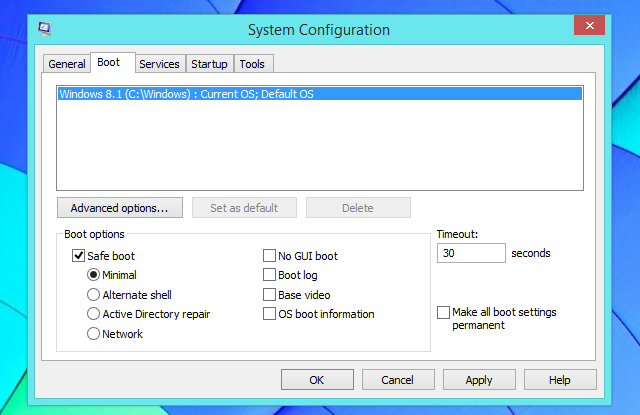Select the Minimal radio button
Image resolution: width=640 pixels, height=415 pixels.
point(94,275)
